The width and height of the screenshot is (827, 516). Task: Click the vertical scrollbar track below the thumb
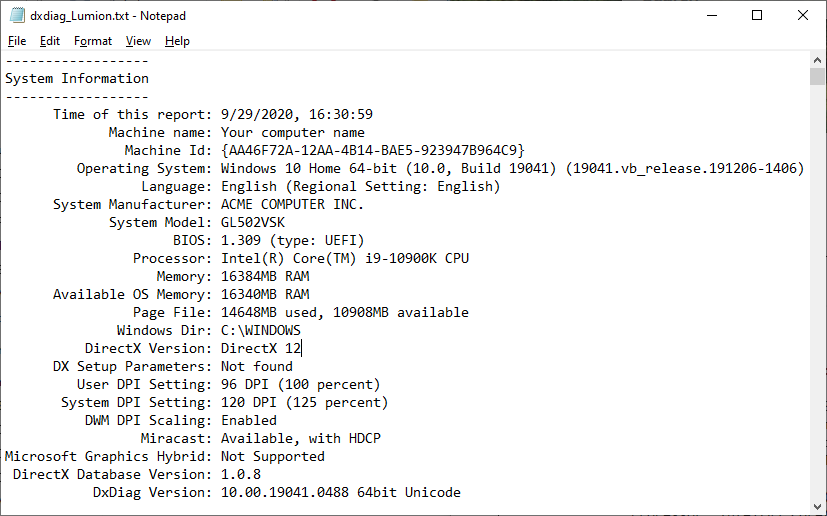(x=817, y=300)
